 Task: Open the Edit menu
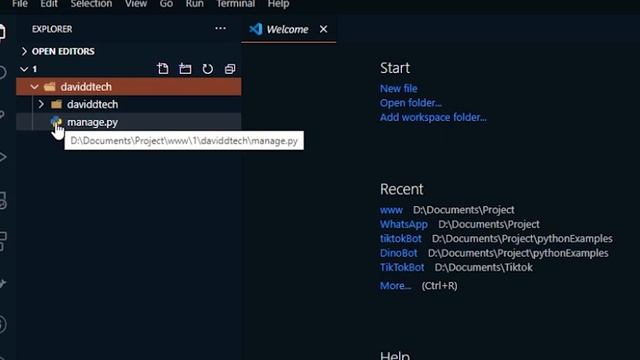coord(49,4)
